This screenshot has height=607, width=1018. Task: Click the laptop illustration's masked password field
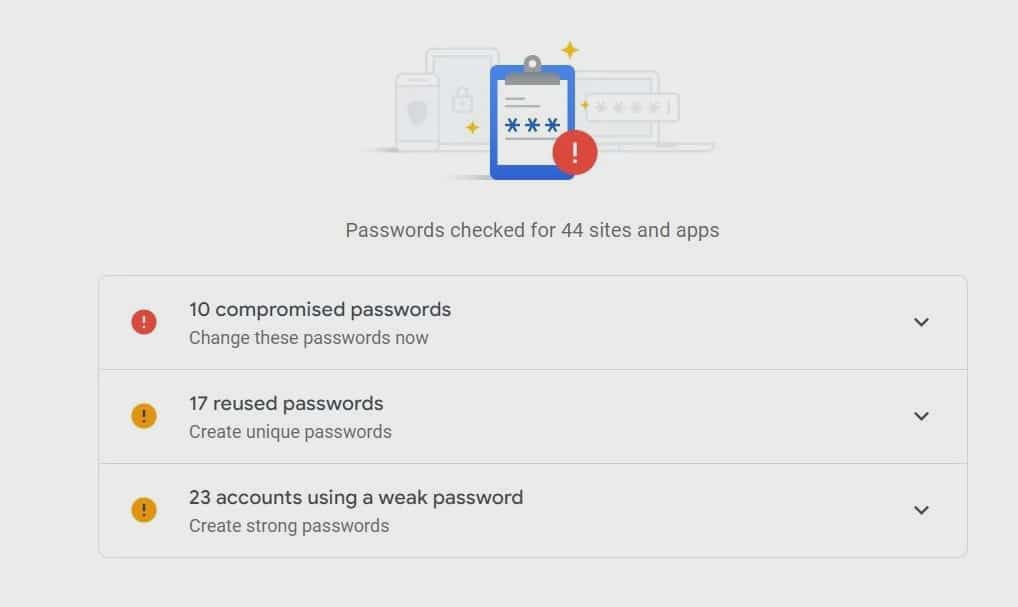pos(632,107)
